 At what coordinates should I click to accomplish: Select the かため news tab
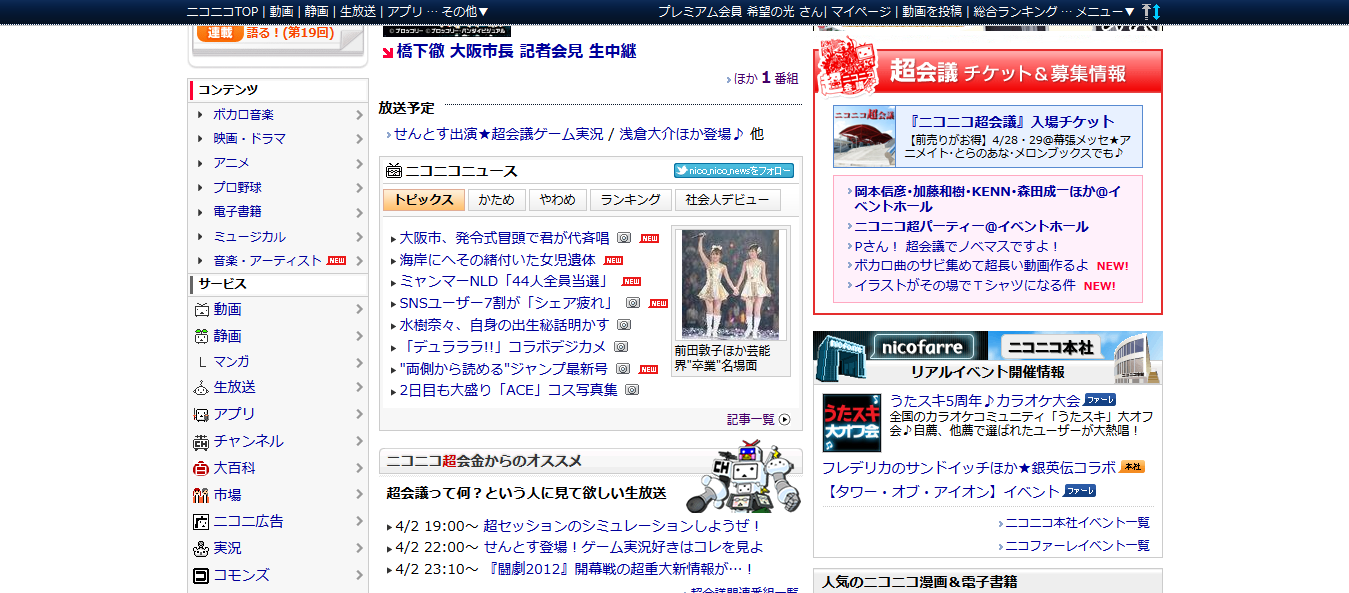[496, 200]
